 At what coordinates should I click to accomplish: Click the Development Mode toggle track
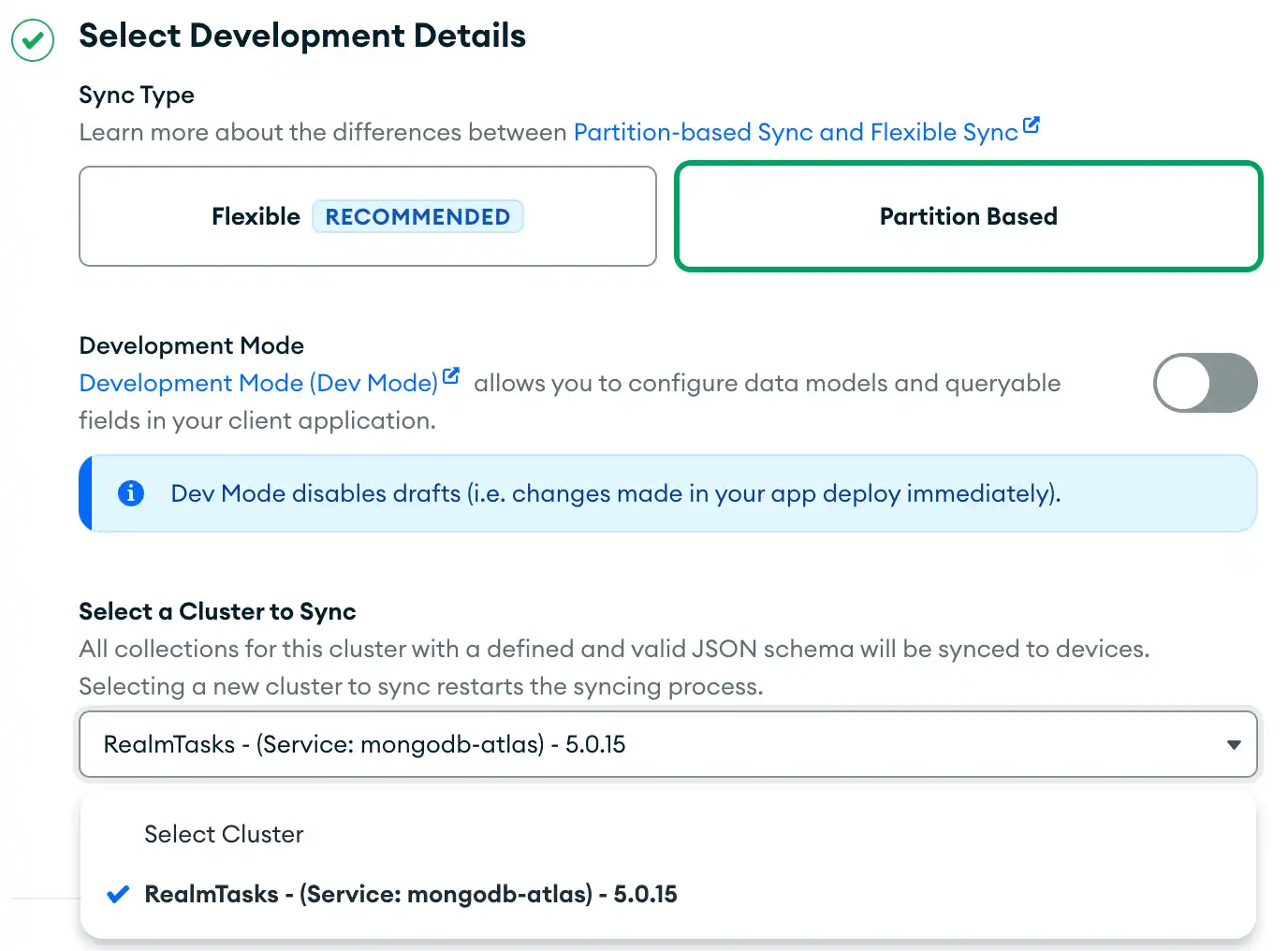(x=1206, y=383)
